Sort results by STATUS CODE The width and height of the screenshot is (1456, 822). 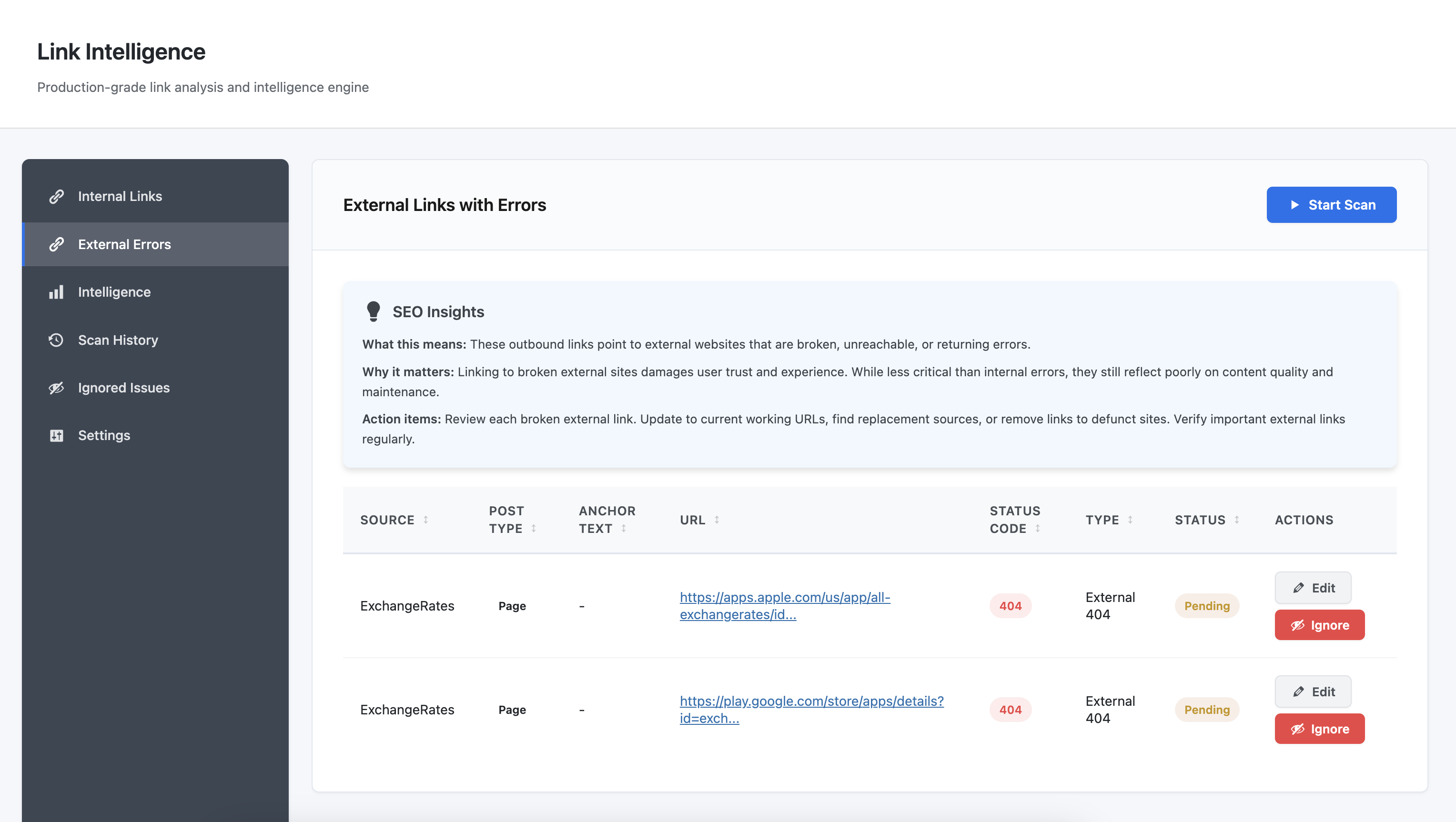1038,529
